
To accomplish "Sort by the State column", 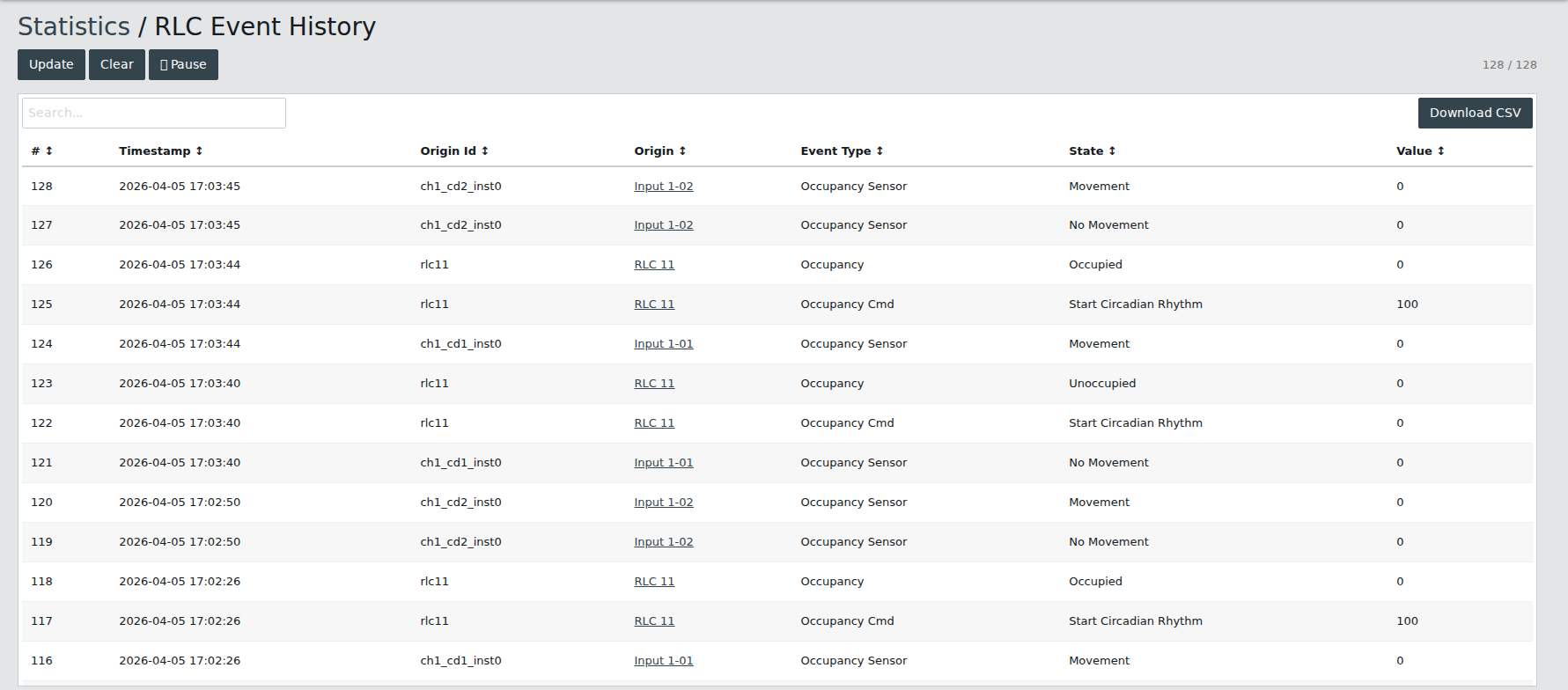I will [x=1093, y=150].
